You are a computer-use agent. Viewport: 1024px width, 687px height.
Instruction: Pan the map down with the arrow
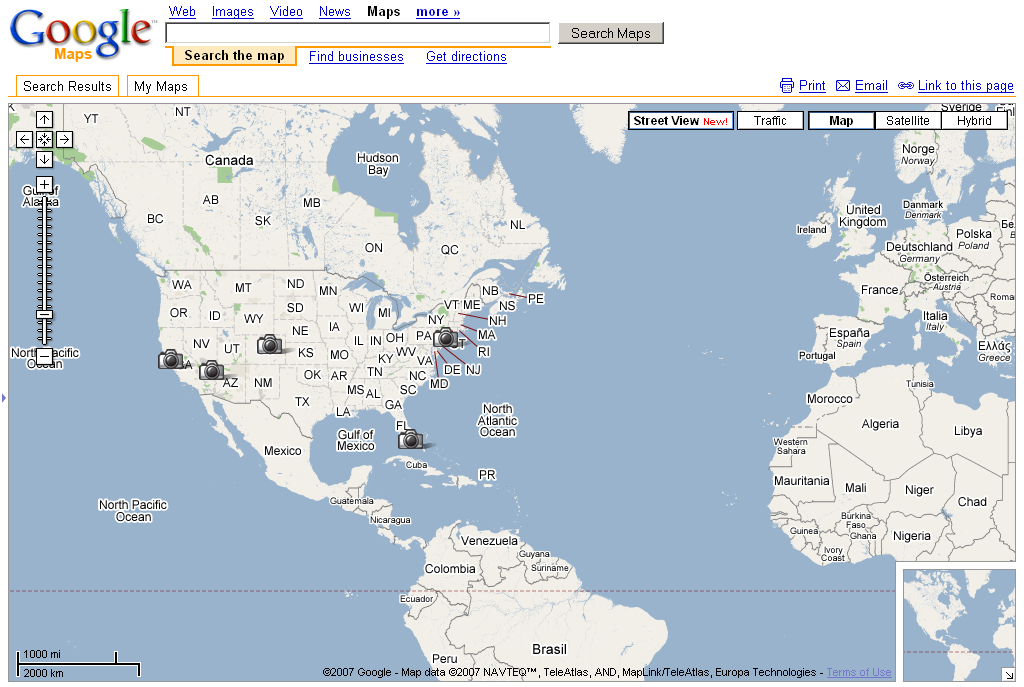click(x=44, y=159)
